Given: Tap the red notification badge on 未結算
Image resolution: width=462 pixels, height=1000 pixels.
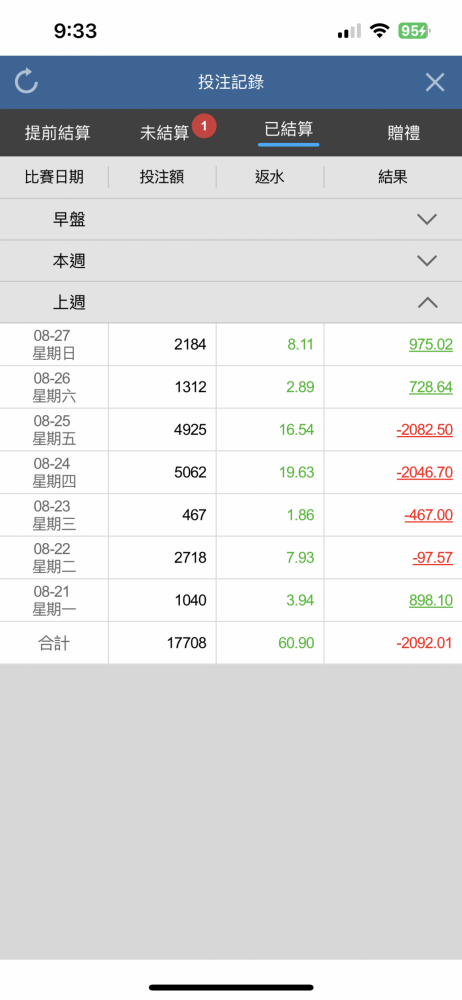Looking at the screenshot, I should tap(204, 126).
